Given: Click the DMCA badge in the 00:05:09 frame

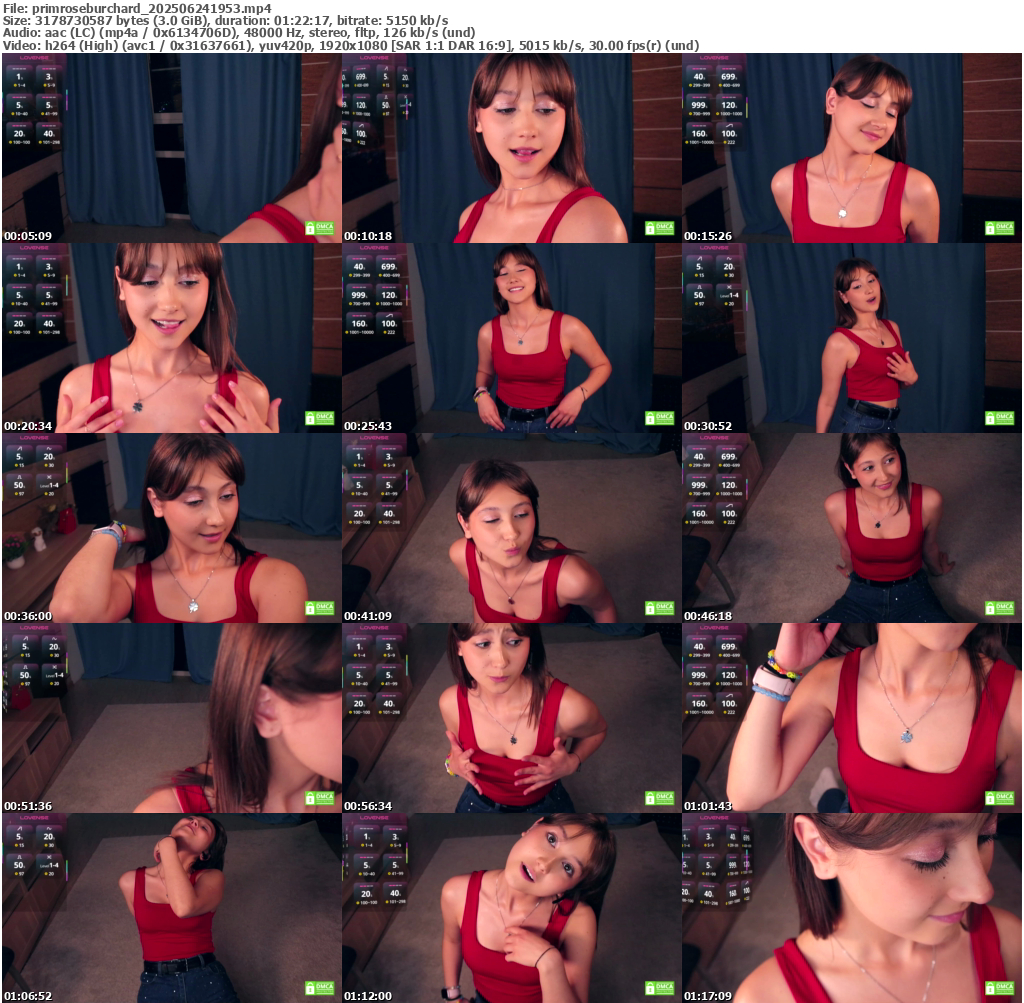Looking at the screenshot, I should coord(320,228).
